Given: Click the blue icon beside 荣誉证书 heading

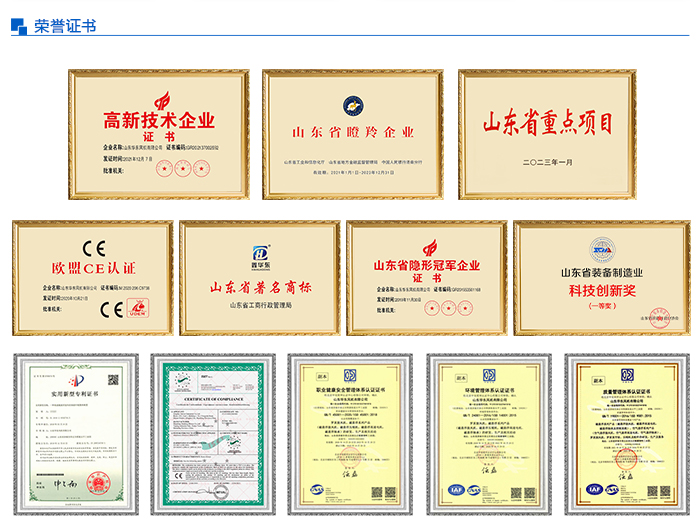Looking at the screenshot, I should (x=19, y=26).
